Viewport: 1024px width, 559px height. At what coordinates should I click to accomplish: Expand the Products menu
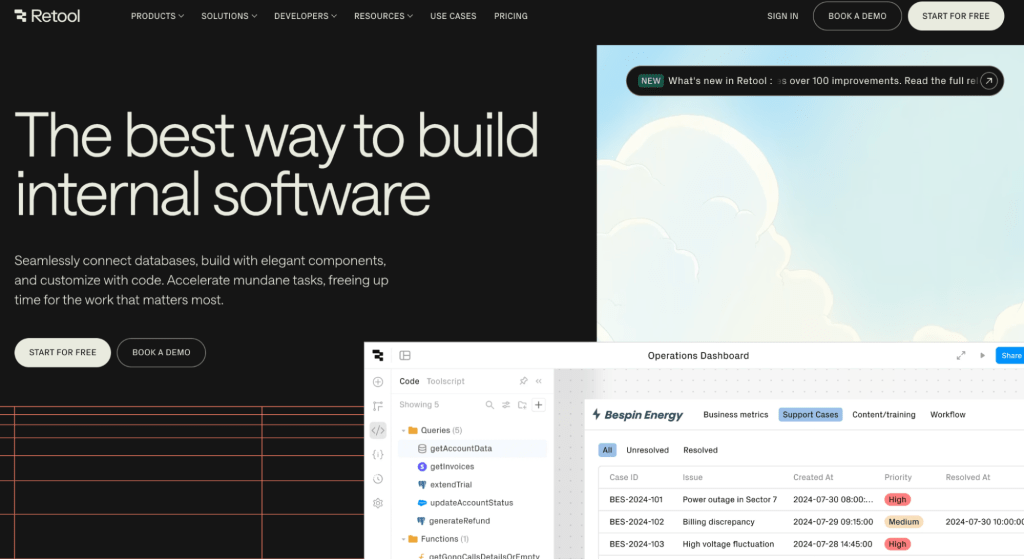157,16
